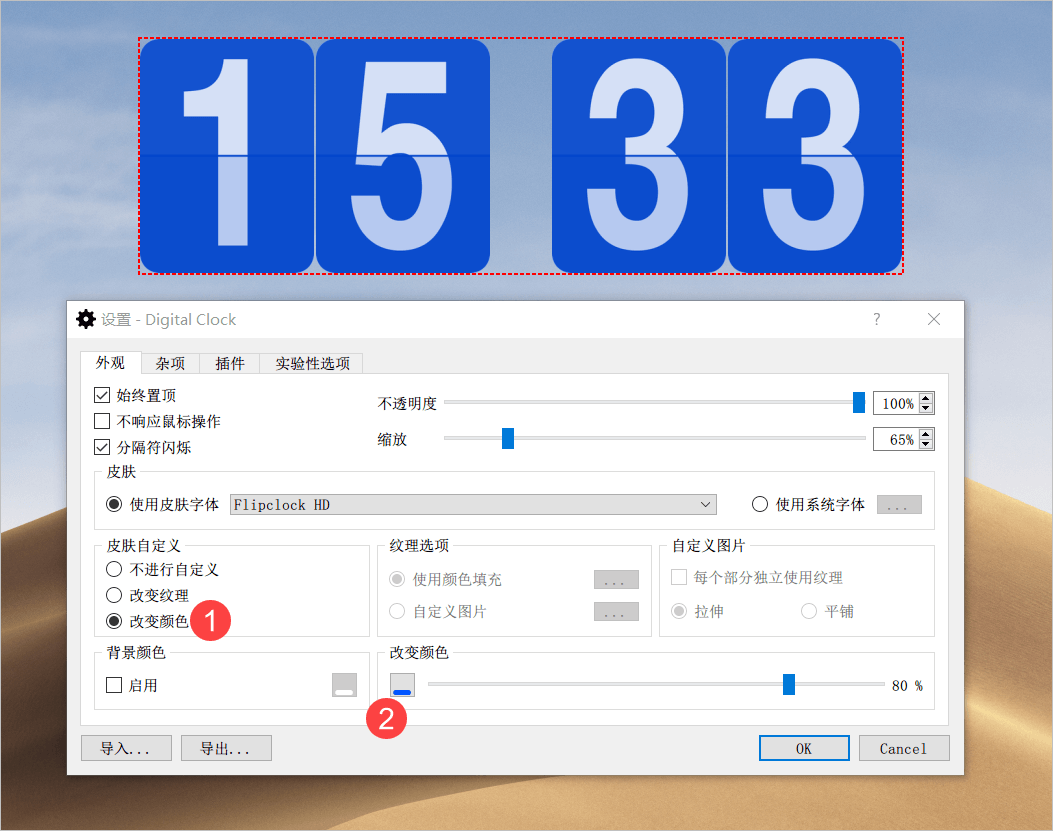Expand the Flipclock HD skin dropdown
This screenshot has width=1053, height=831.
[x=473, y=505]
